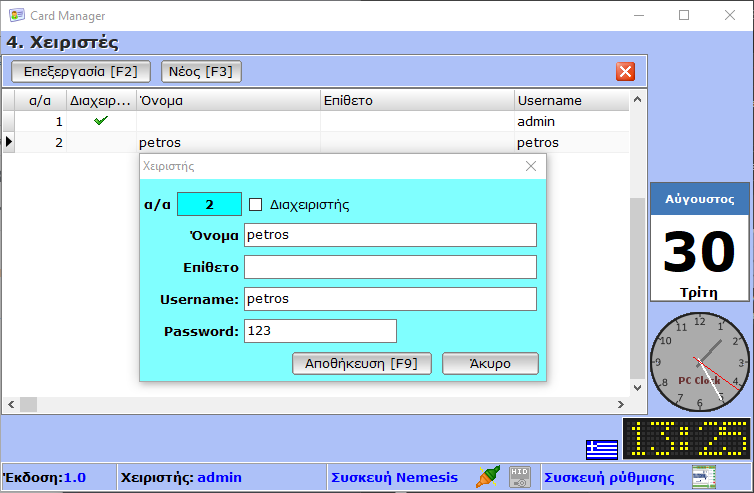The width and height of the screenshot is (754, 493).
Task: Click the digital LED time display
Action: 686,439
